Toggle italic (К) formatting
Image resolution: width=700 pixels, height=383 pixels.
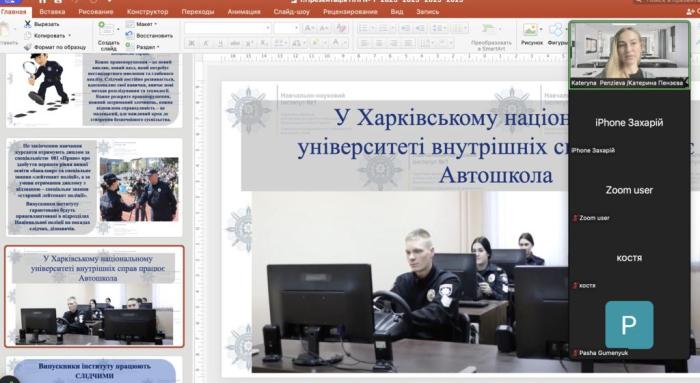(x=206, y=43)
